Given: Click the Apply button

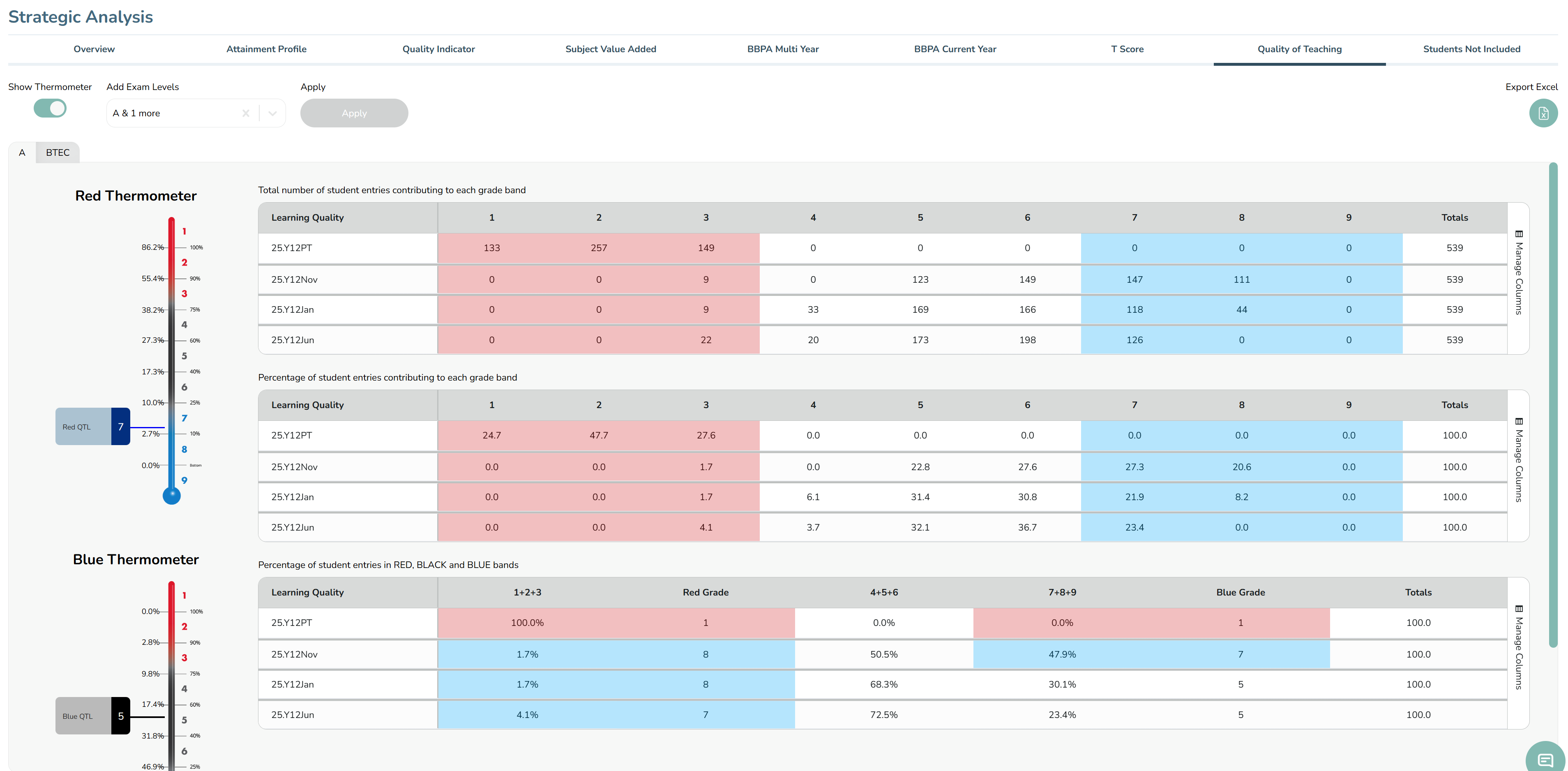Looking at the screenshot, I should click(354, 113).
